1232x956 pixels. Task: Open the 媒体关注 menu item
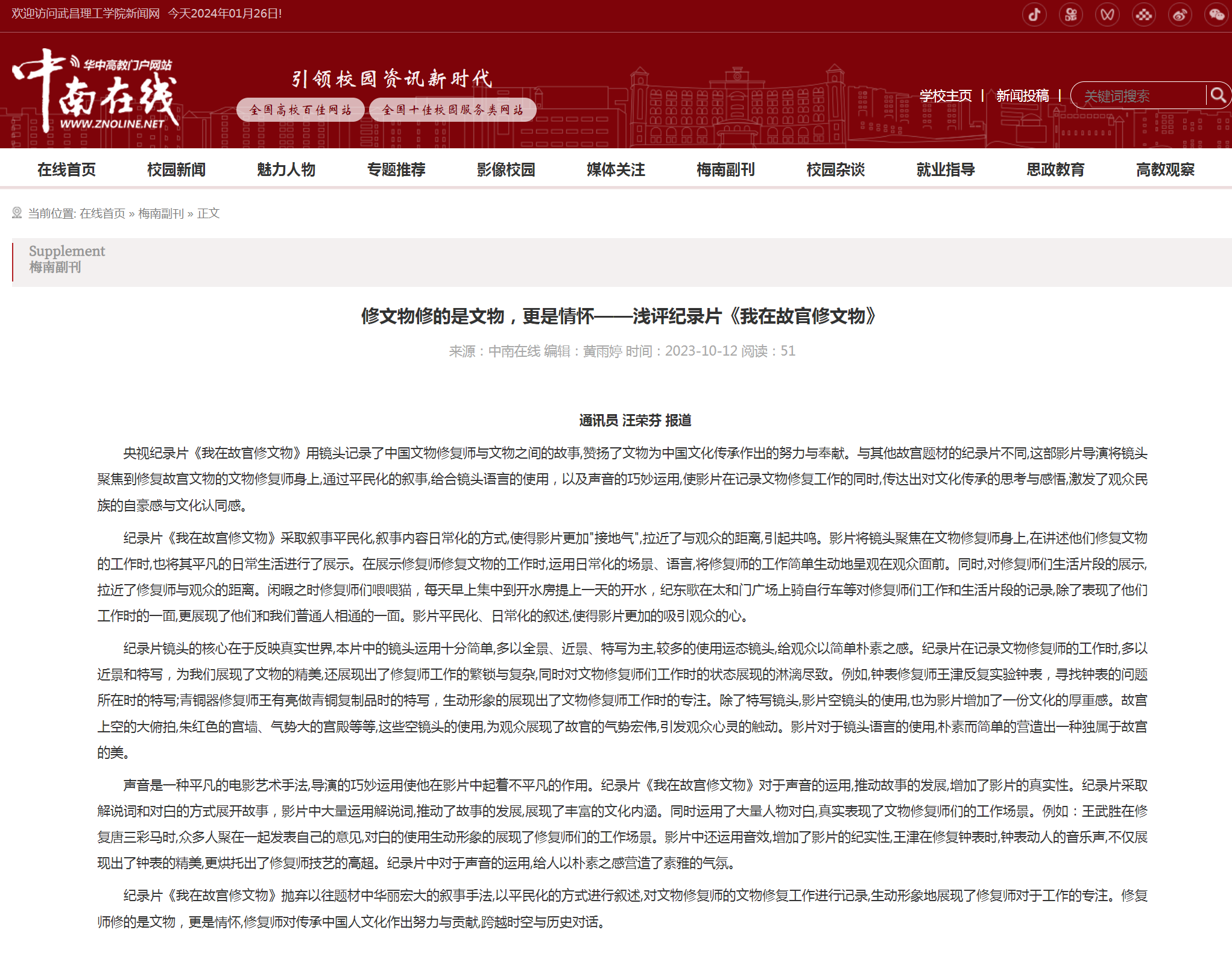[x=616, y=169]
